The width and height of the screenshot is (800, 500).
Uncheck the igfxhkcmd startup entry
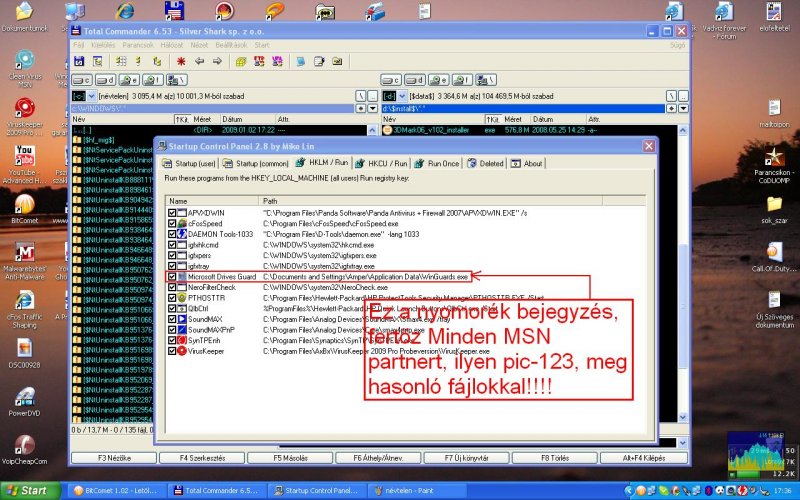click(172, 245)
